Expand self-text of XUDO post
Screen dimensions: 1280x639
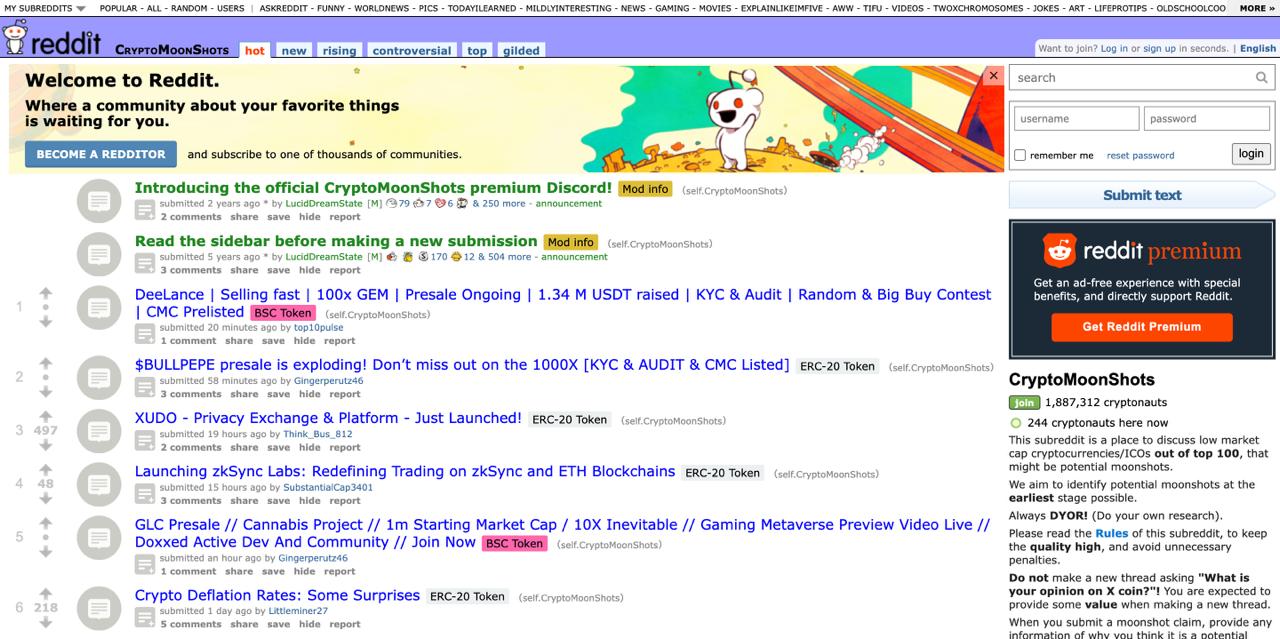click(145, 439)
